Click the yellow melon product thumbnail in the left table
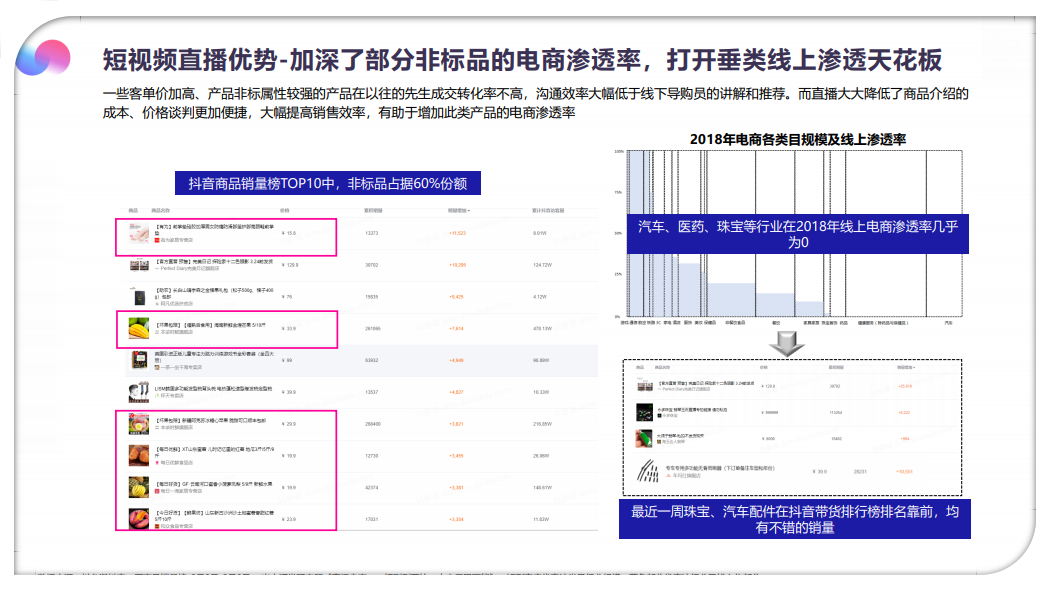Image resolution: width=1050 pixels, height=591 pixels. coord(137,486)
